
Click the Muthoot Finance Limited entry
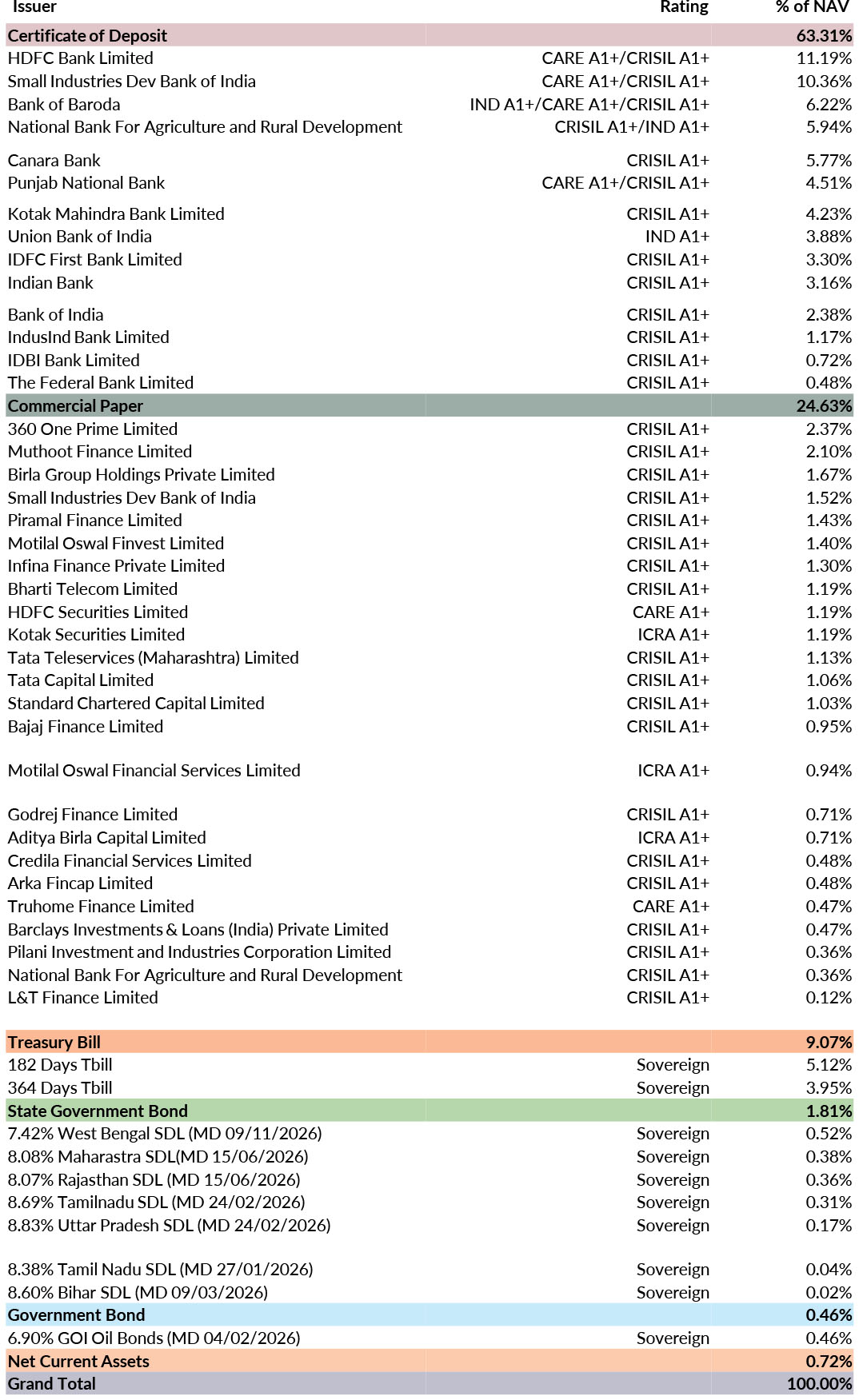coord(100,452)
